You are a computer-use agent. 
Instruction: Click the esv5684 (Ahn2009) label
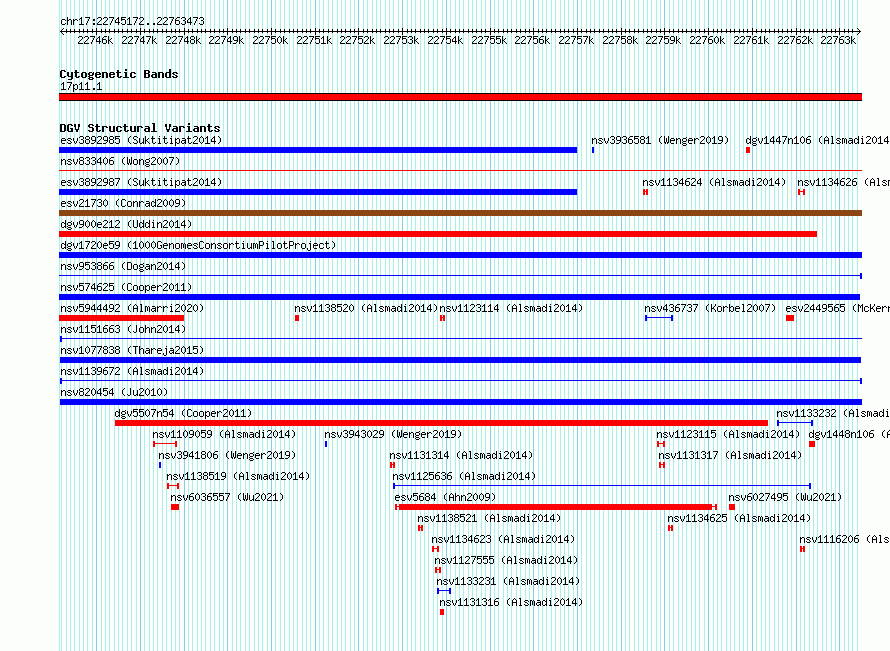(445, 497)
